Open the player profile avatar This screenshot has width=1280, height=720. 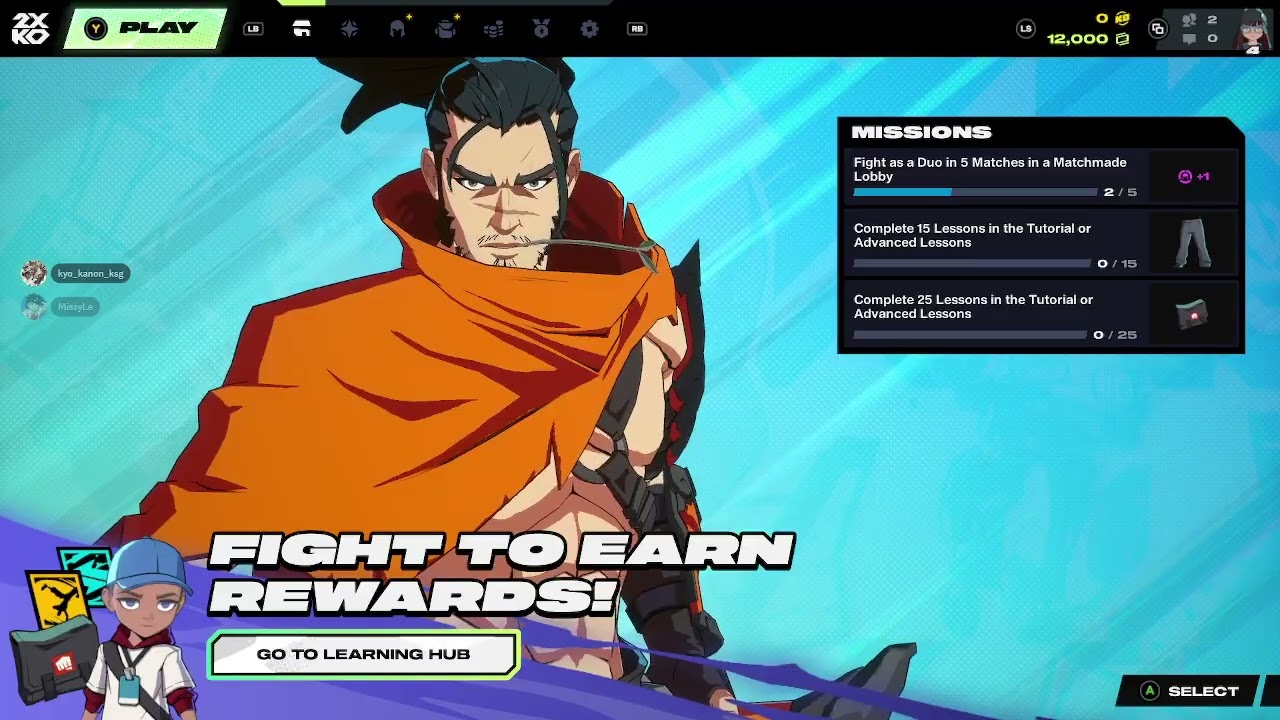click(x=1254, y=29)
